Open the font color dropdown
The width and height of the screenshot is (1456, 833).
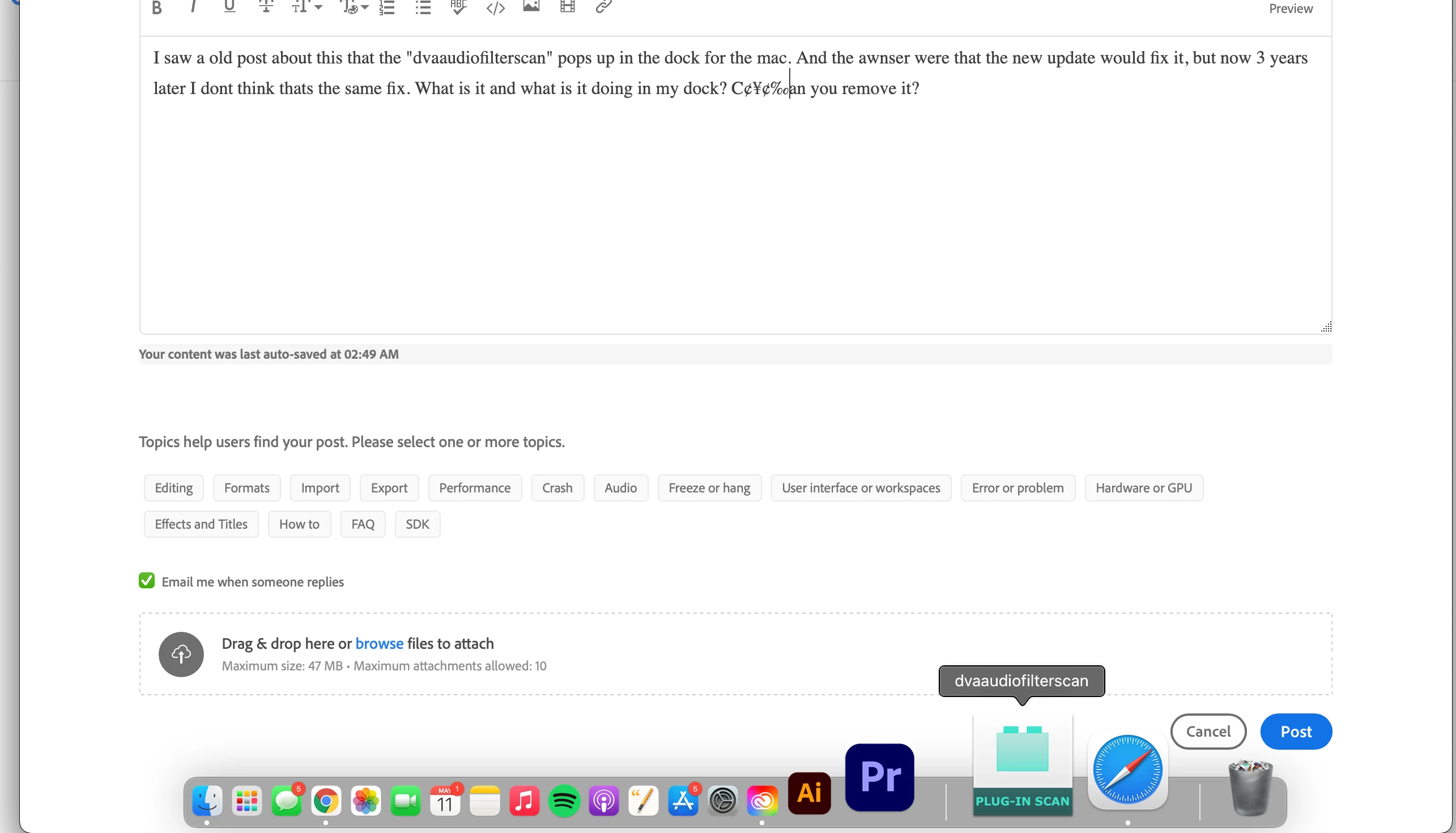(354, 7)
